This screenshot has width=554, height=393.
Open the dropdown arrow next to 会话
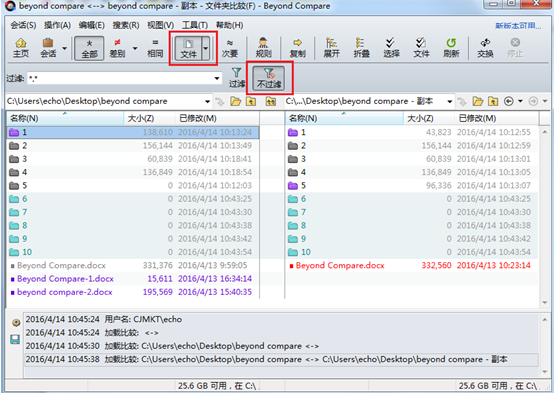click(64, 48)
